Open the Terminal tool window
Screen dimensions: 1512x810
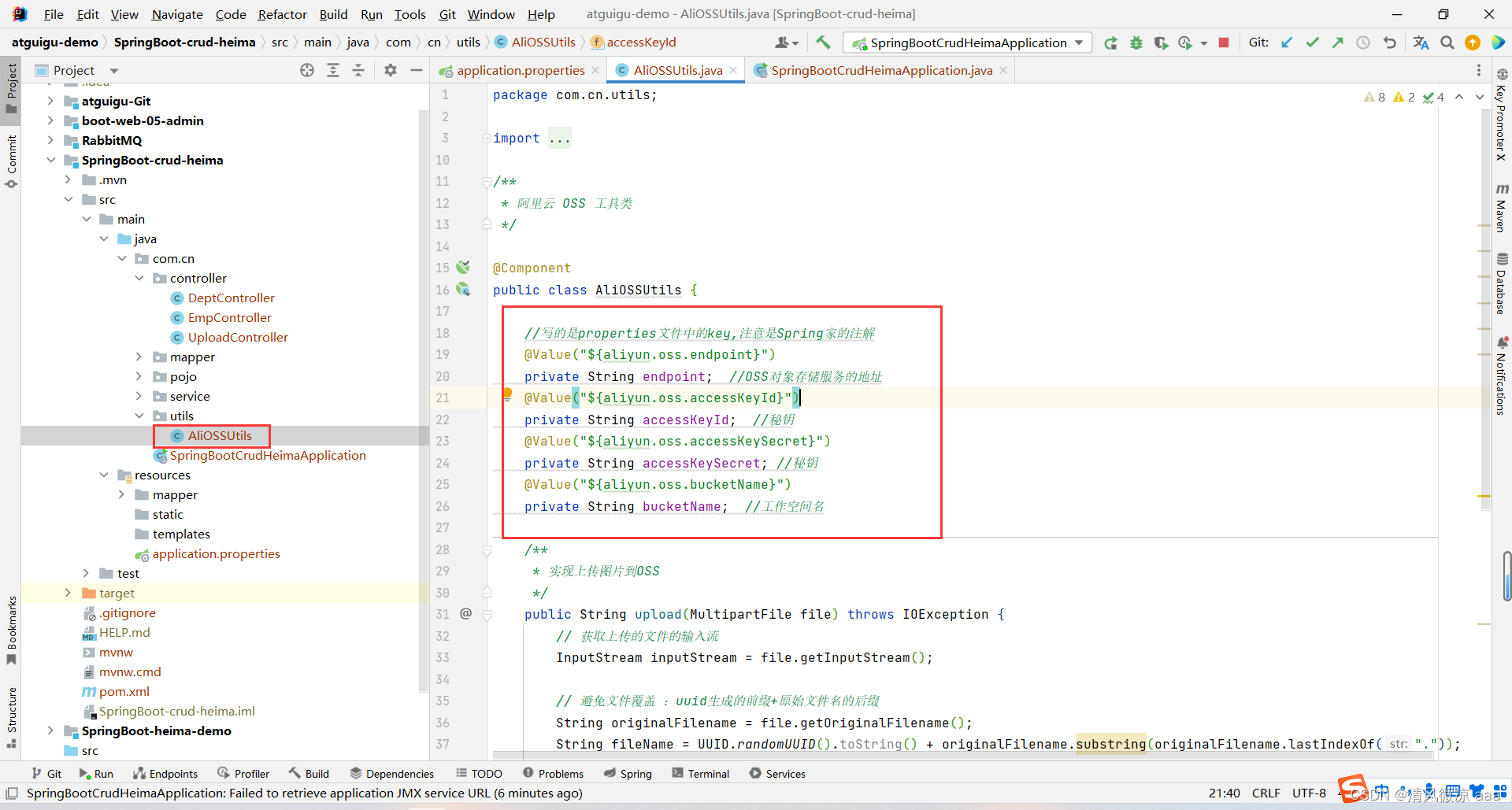pyautogui.click(x=700, y=774)
